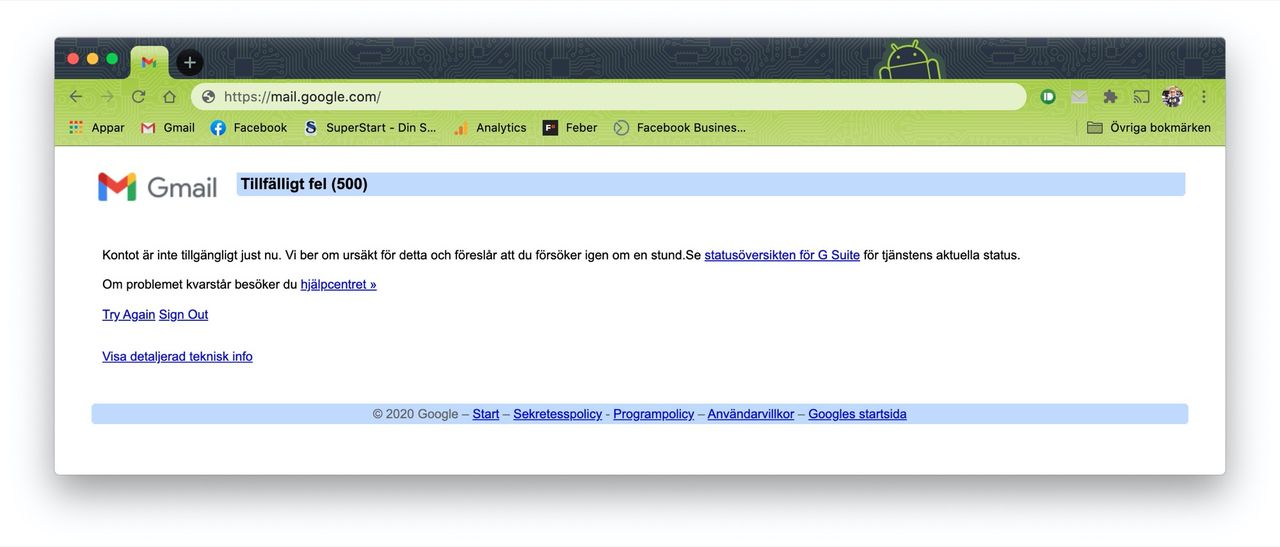Open the Chrome three-dot menu
This screenshot has height=547, width=1280.
point(1204,97)
